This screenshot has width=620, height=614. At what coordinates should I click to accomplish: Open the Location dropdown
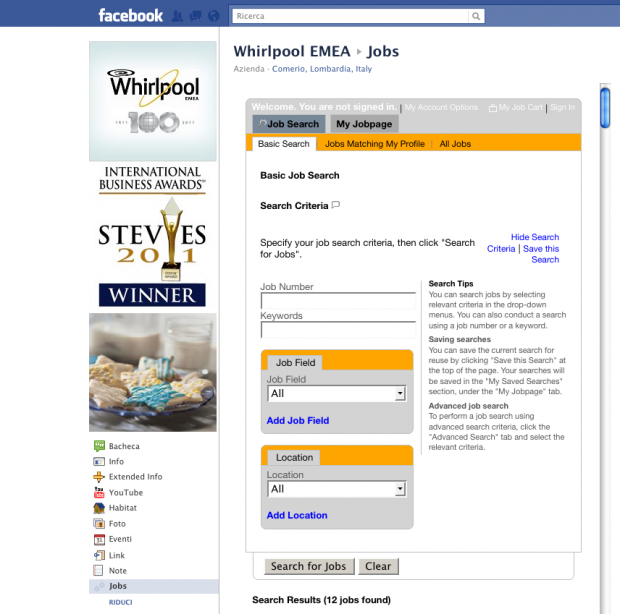coord(337,489)
